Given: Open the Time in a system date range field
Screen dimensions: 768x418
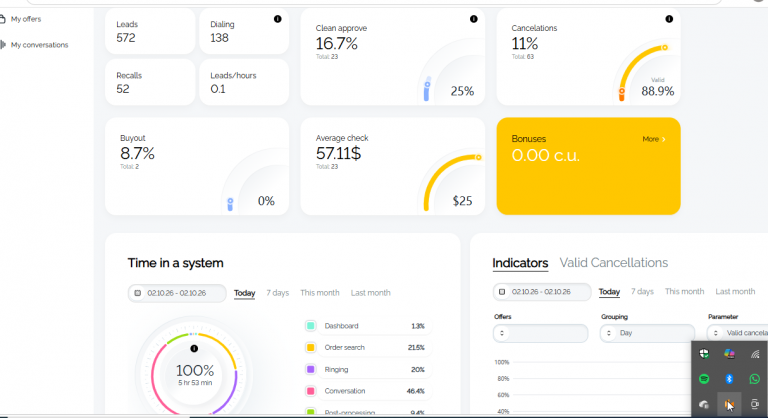Looking at the screenshot, I should click(177, 293).
